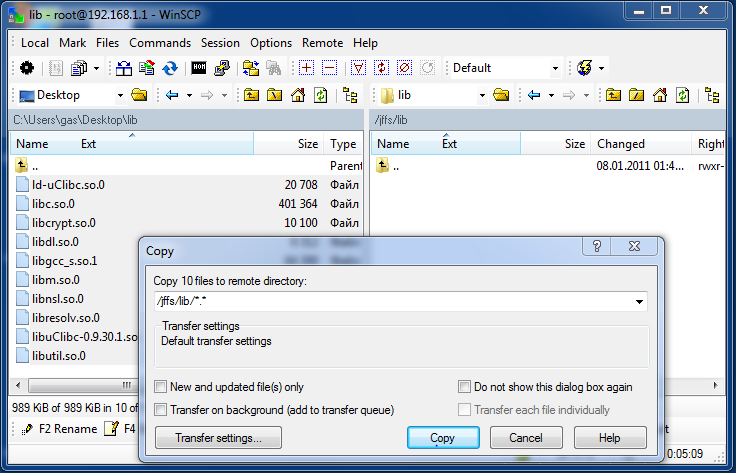Expand local back history dropdown arrow
Image resolution: width=736 pixels, height=473 pixels.
click(189, 95)
